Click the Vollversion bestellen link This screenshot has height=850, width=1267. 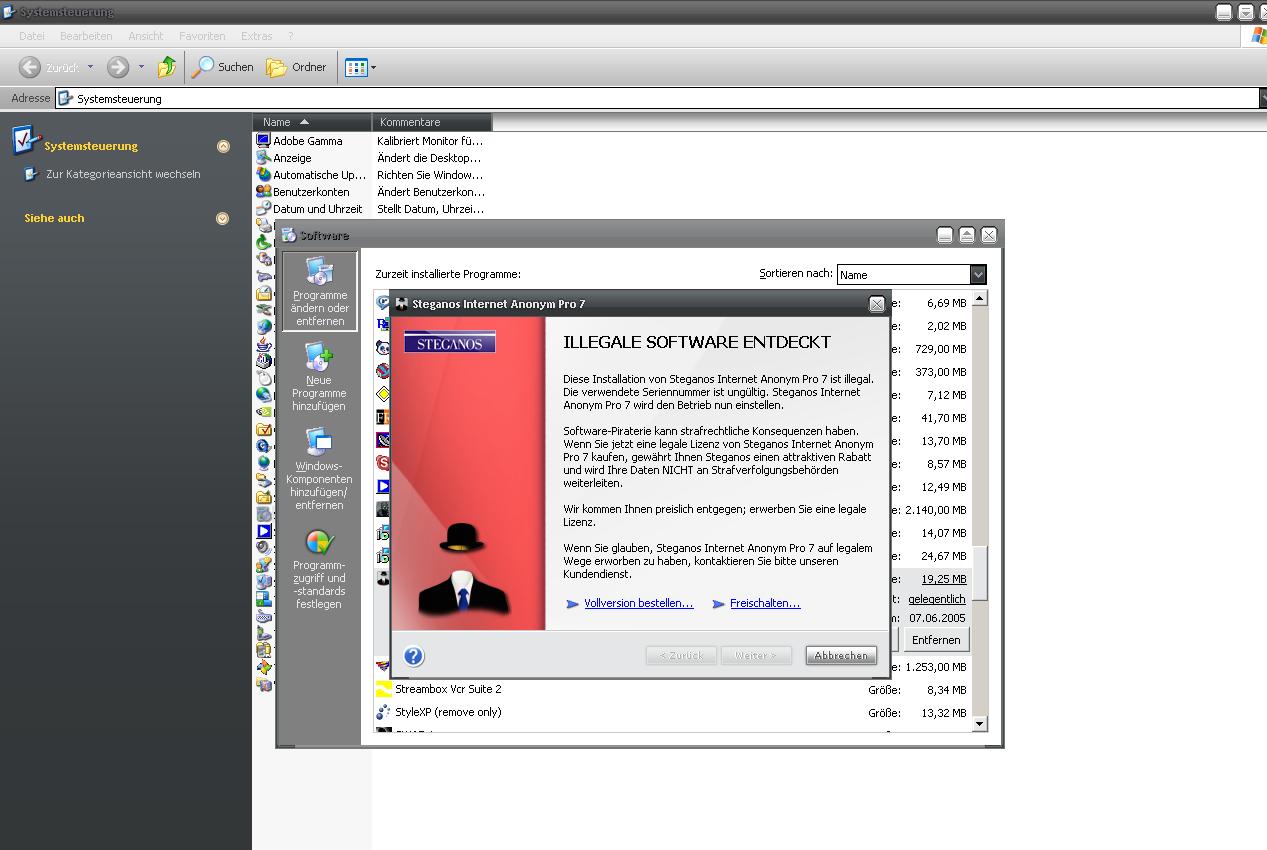638,603
